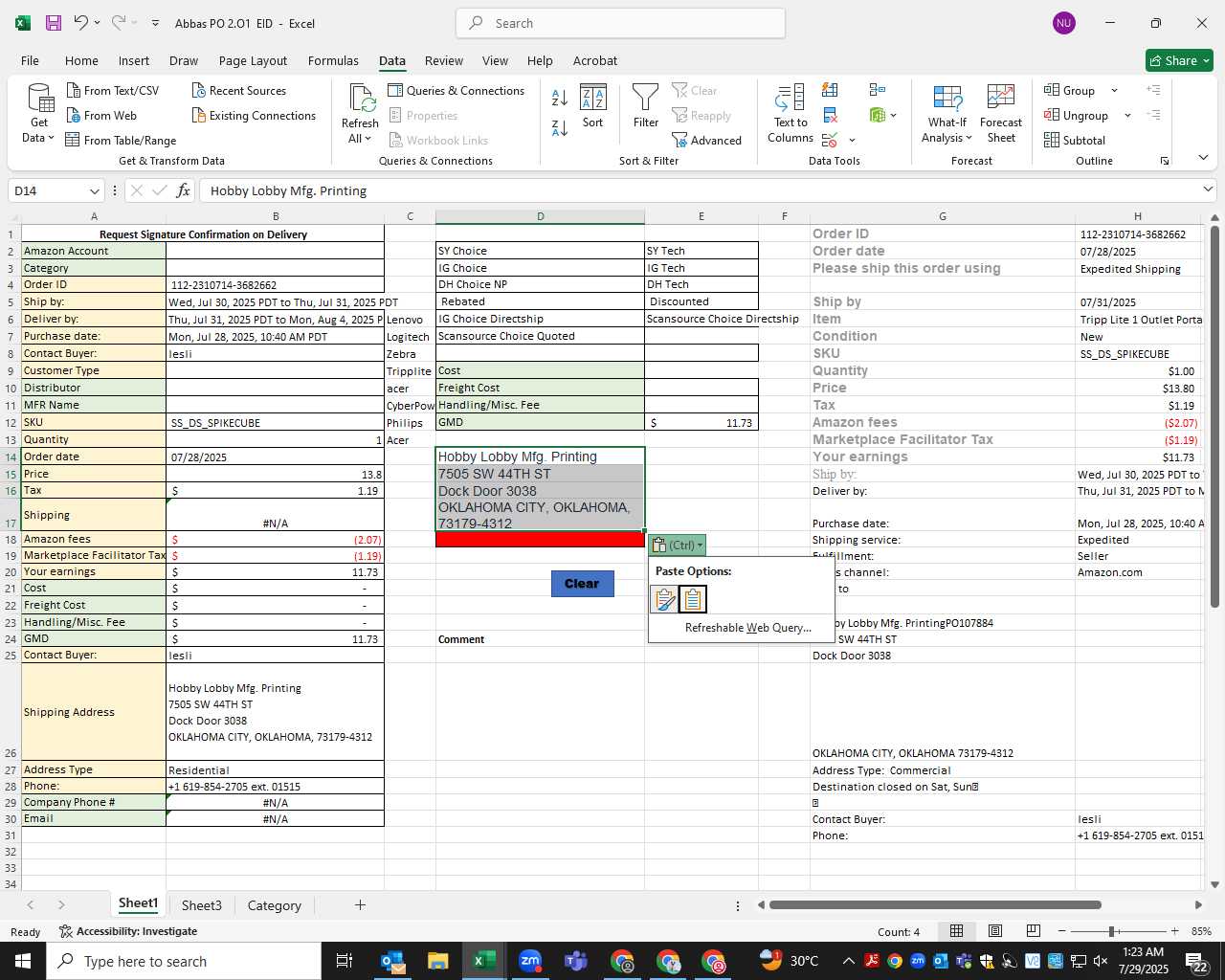Screen dimensions: 1225x980
Task: Import data From Text/CSV
Action: pos(112,90)
